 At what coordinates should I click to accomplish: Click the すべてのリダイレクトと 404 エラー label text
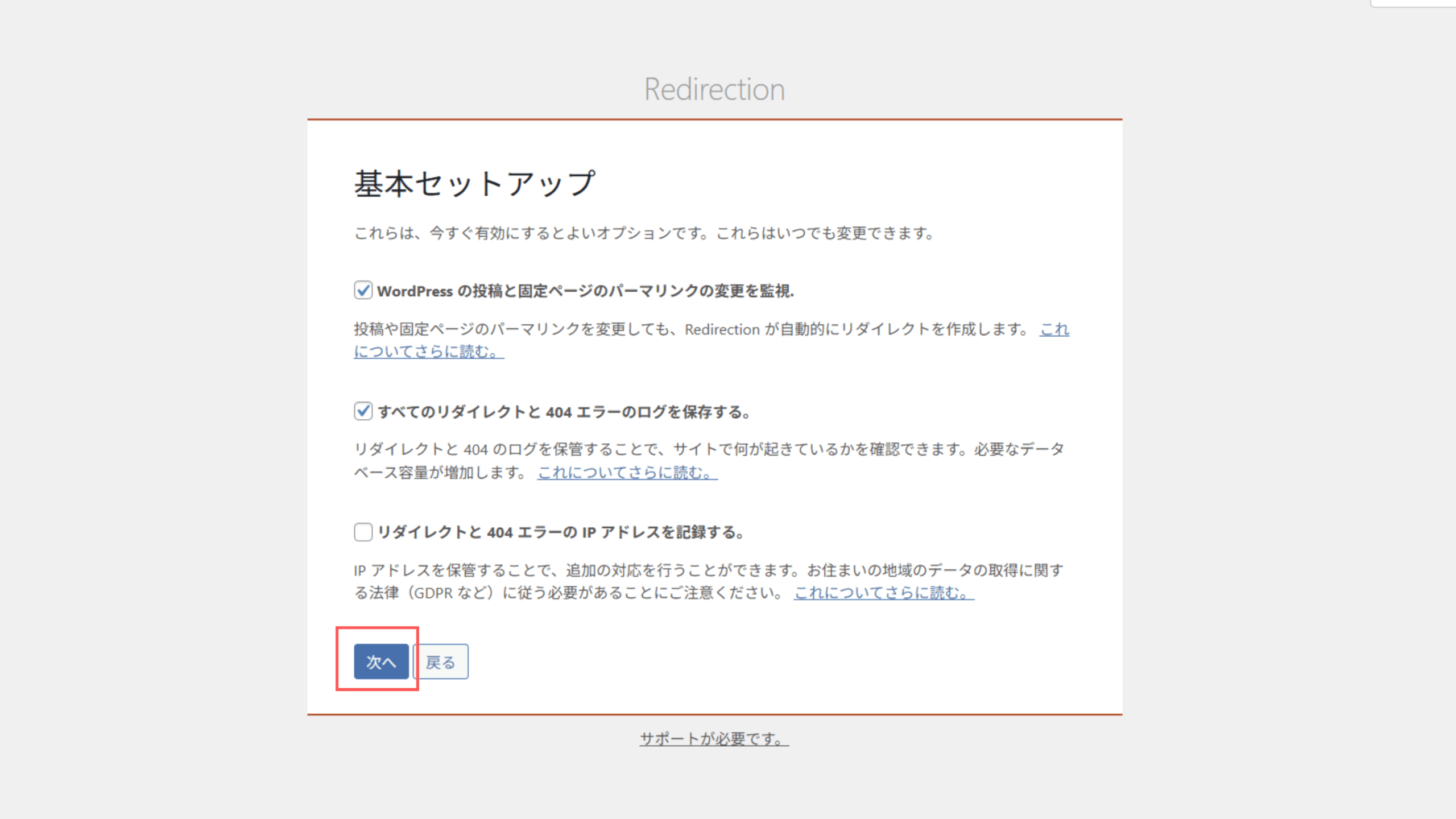563,412
